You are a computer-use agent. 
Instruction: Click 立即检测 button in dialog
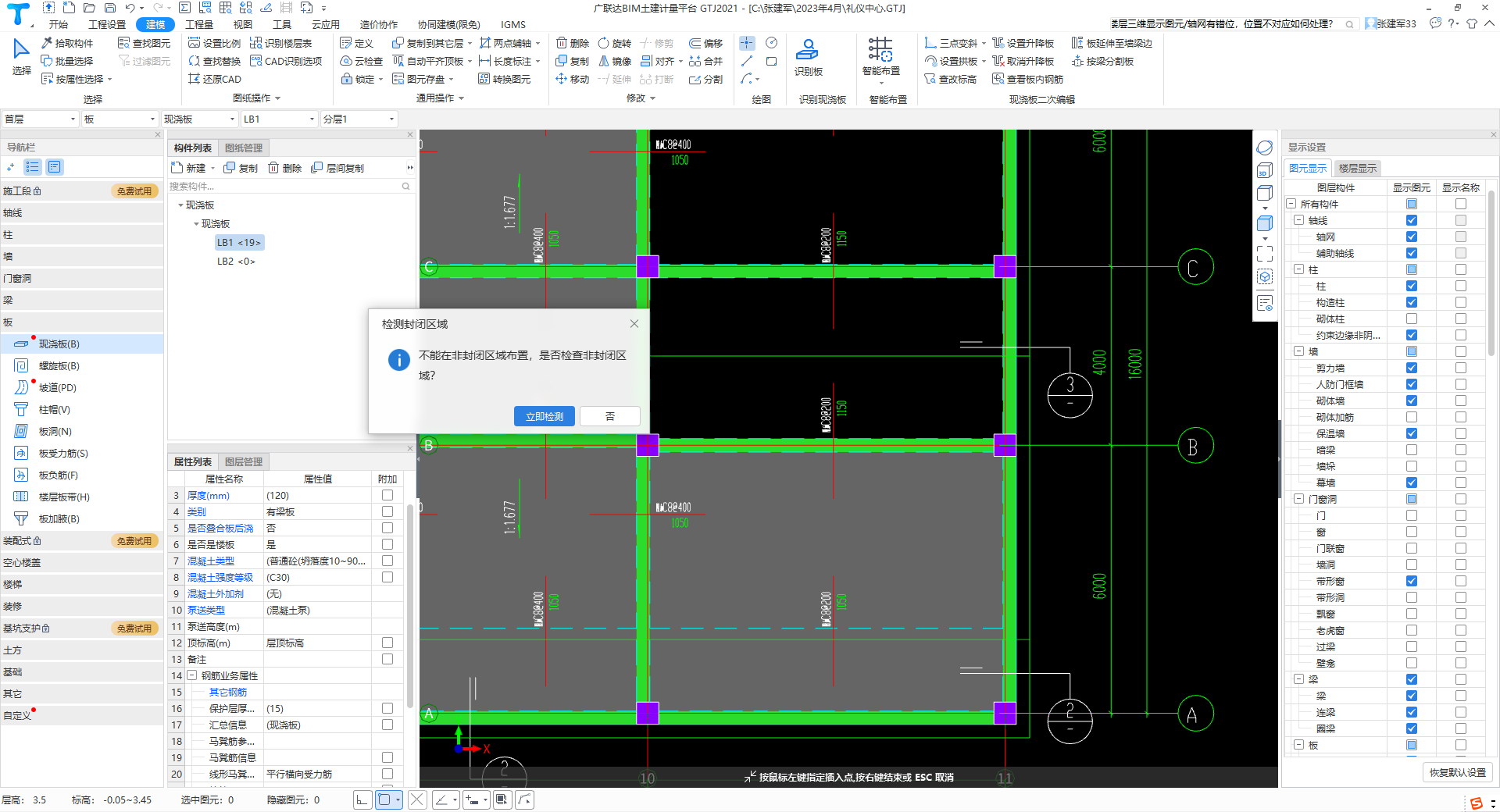tap(545, 416)
